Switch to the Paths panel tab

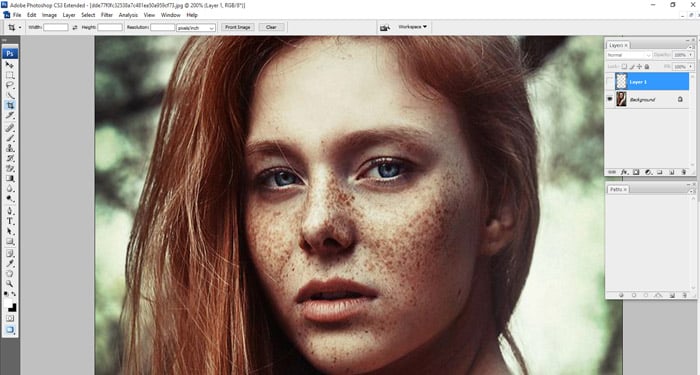coord(618,189)
